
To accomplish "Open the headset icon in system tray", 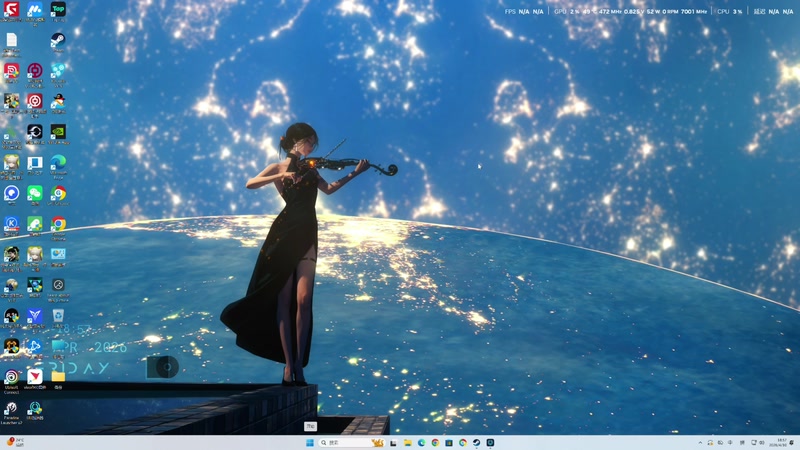I will point(710,442).
